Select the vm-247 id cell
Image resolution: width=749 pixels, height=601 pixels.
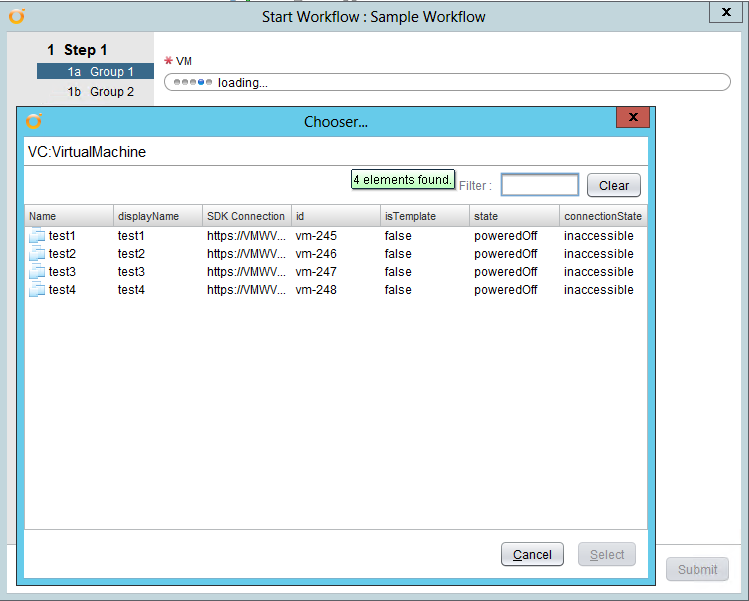(x=316, y=272)
